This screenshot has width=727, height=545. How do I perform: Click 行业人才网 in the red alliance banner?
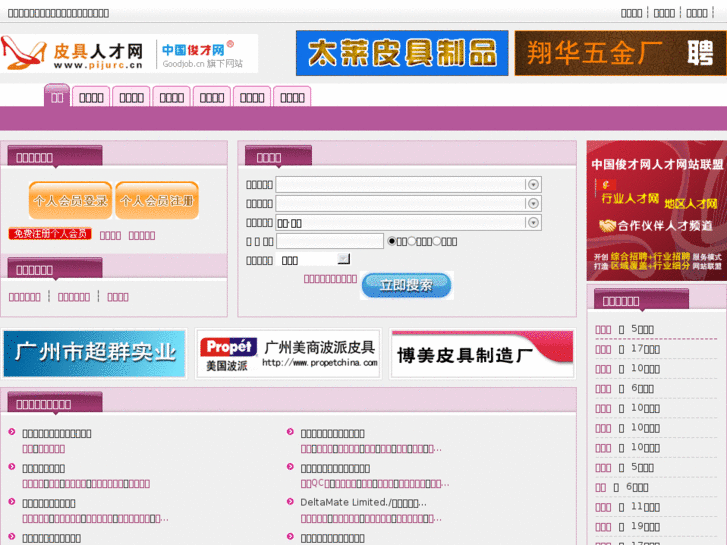(630, 199)
